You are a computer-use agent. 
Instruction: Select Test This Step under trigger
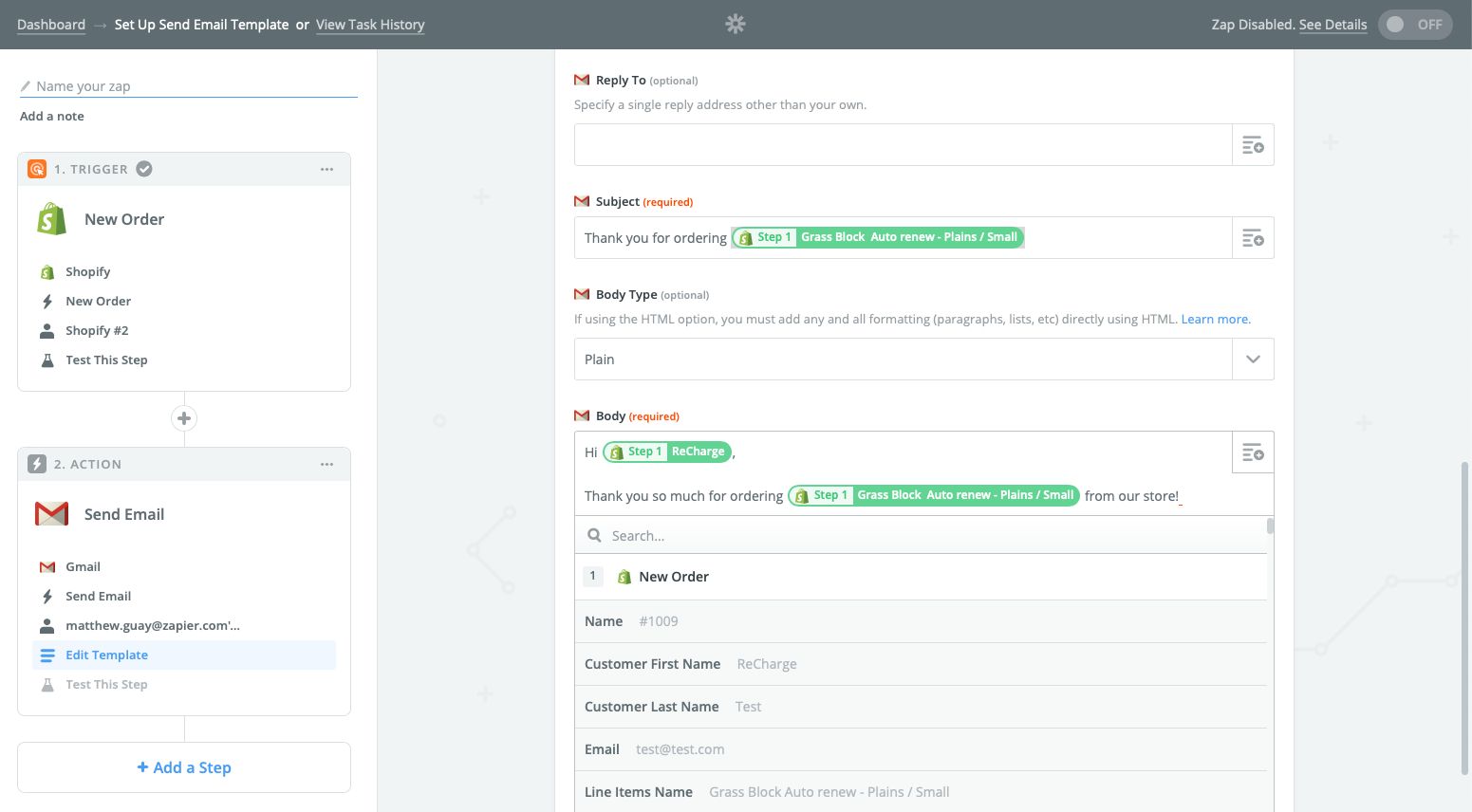(106, 360)
